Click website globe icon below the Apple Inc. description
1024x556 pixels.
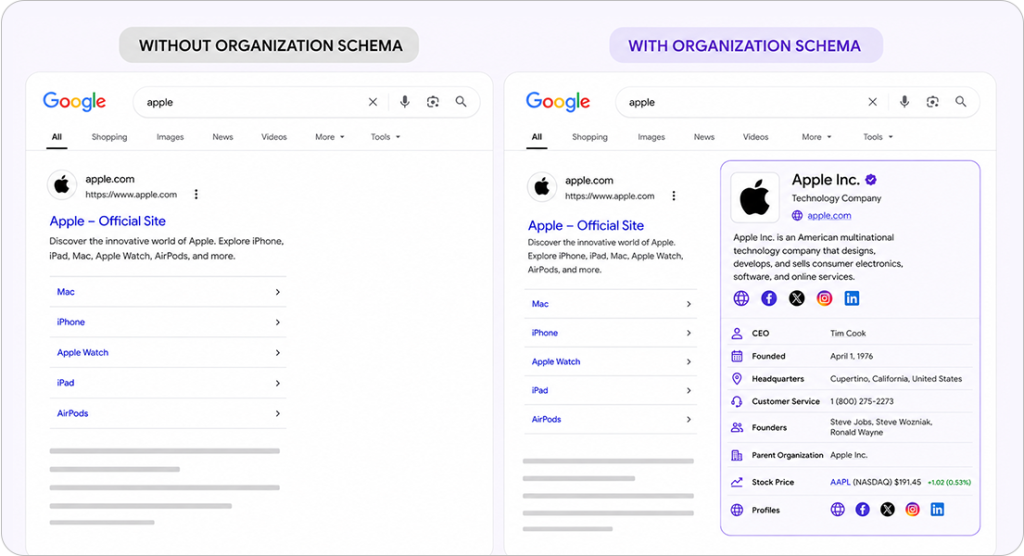(741, 299)
